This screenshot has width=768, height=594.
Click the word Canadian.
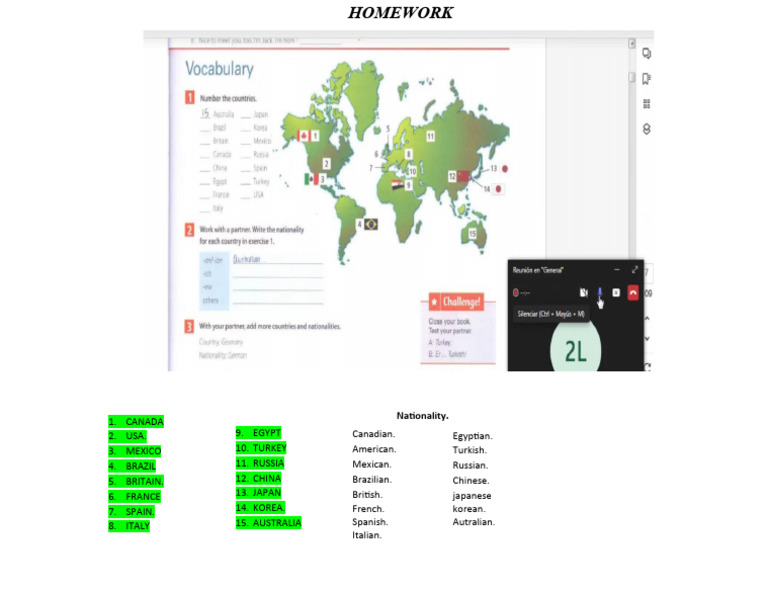pyautogui.click(x=373, y=434)
